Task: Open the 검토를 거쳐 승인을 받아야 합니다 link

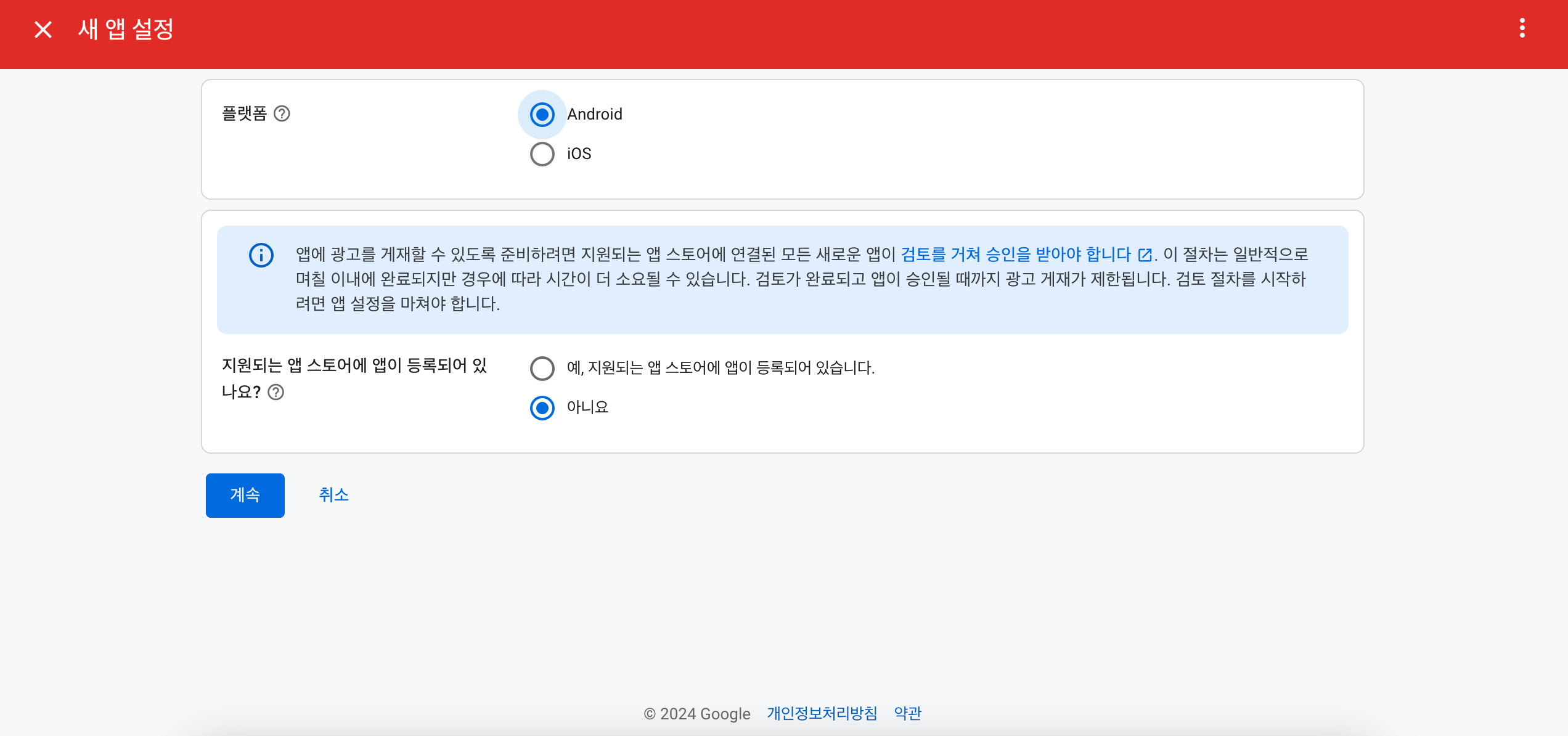Action: point(1016,255)
